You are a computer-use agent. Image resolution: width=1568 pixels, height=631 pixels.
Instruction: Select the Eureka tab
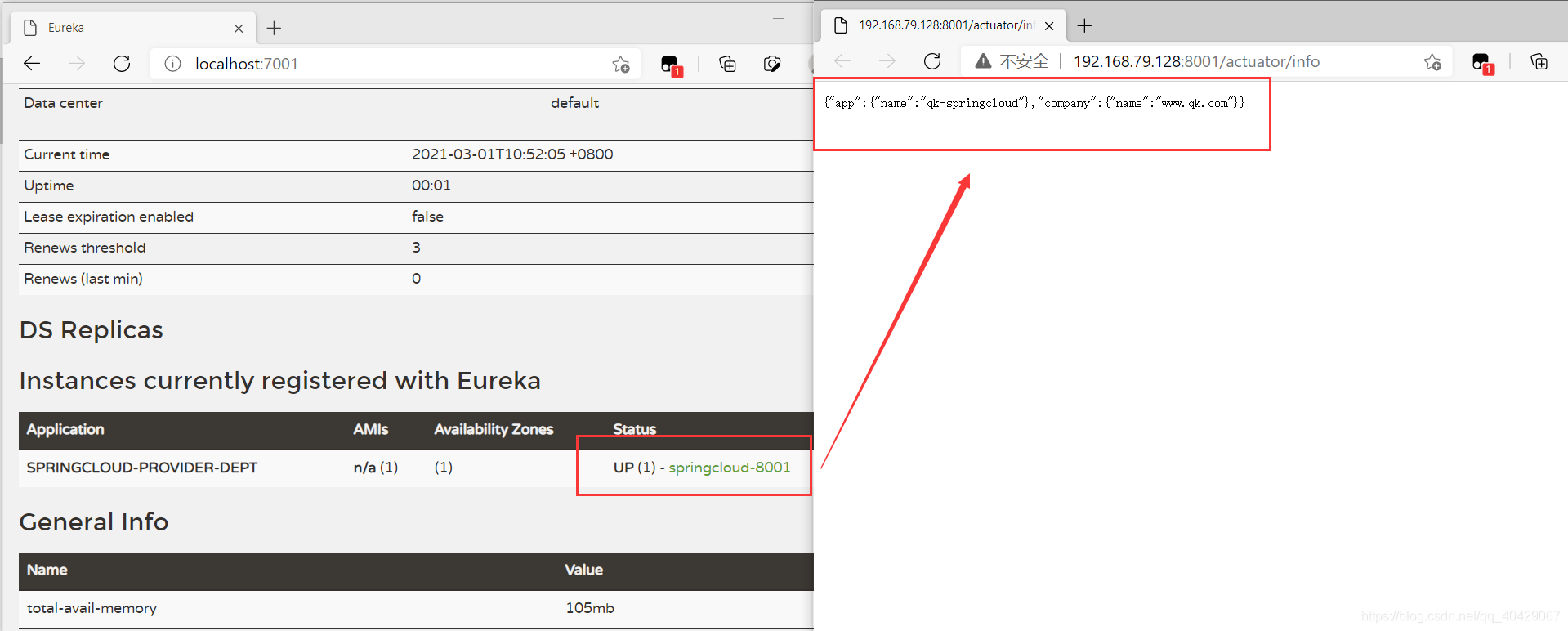pyautogui.click(x=135, y=28)
